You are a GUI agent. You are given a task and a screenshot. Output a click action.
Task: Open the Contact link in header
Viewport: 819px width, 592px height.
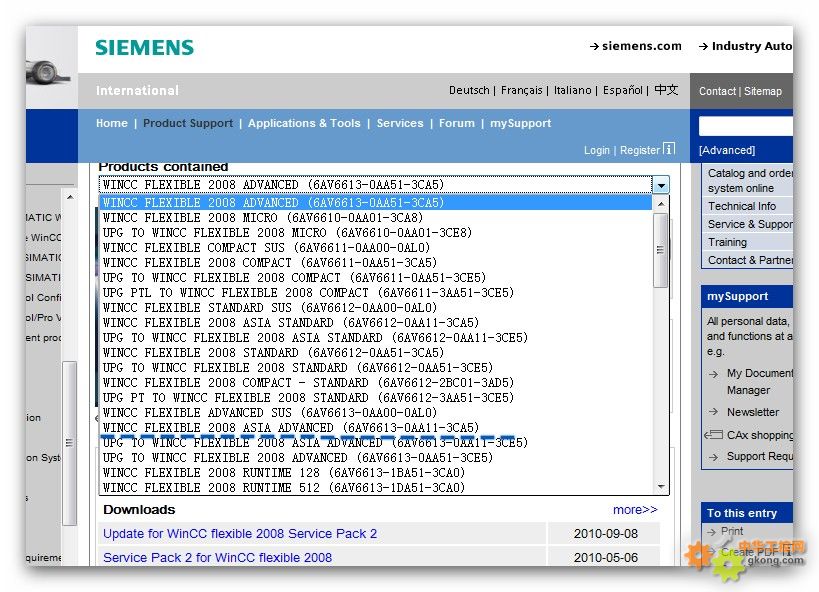click(717, 91)
